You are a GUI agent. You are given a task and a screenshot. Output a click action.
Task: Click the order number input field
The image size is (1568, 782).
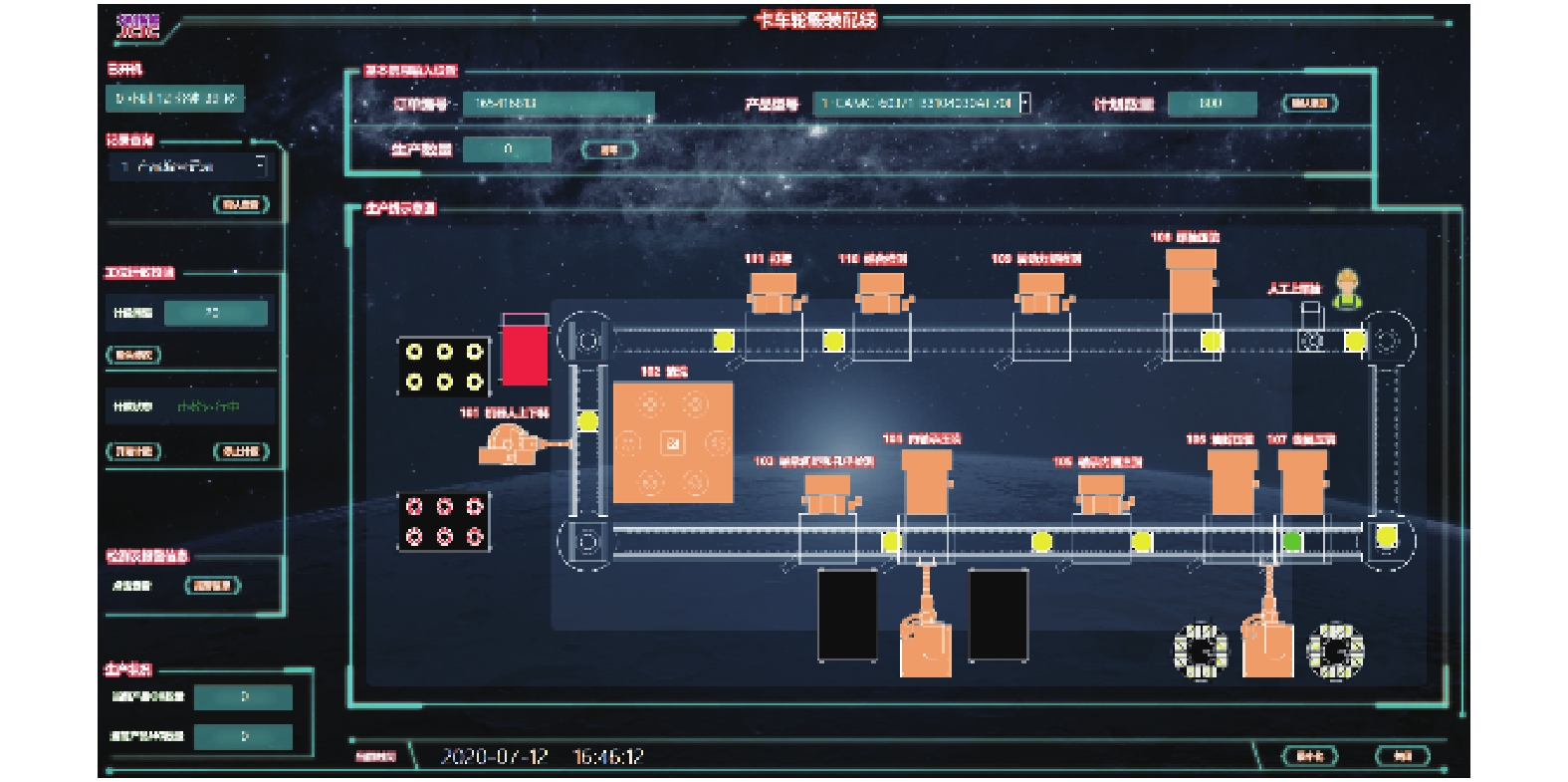point(559,103)
